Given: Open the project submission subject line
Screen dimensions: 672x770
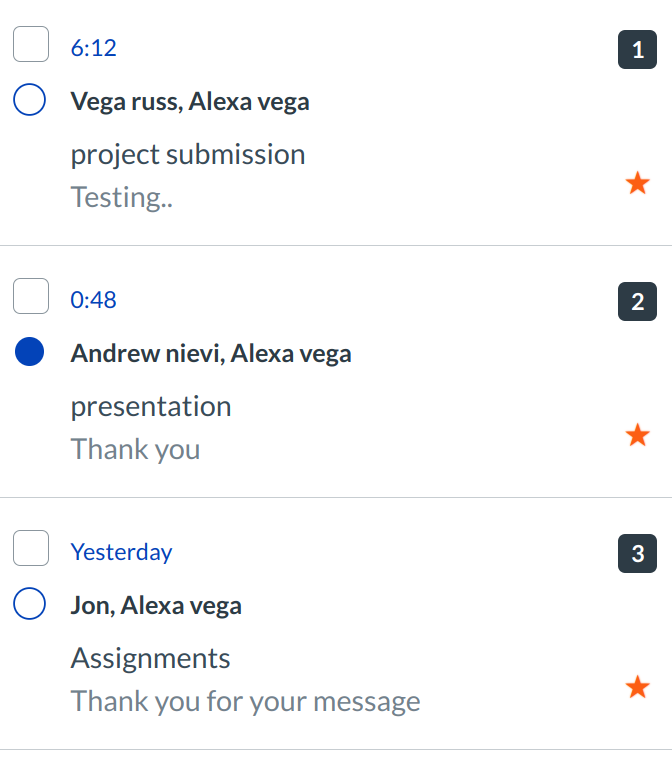Looking at the screenshot, I should pos(188,155).
